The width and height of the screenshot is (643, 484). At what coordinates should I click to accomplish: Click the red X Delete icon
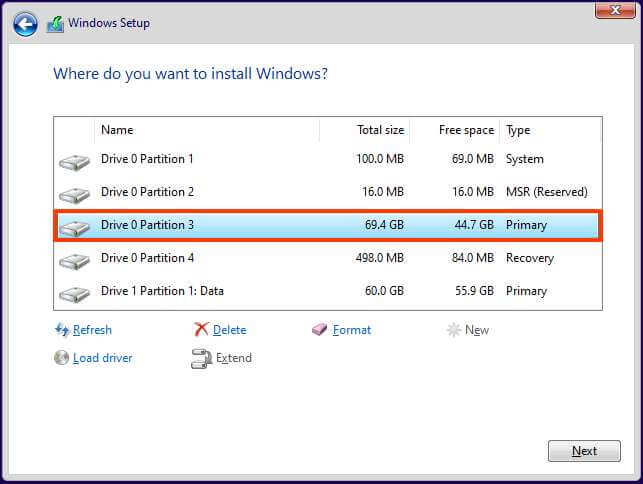[201, 330]
